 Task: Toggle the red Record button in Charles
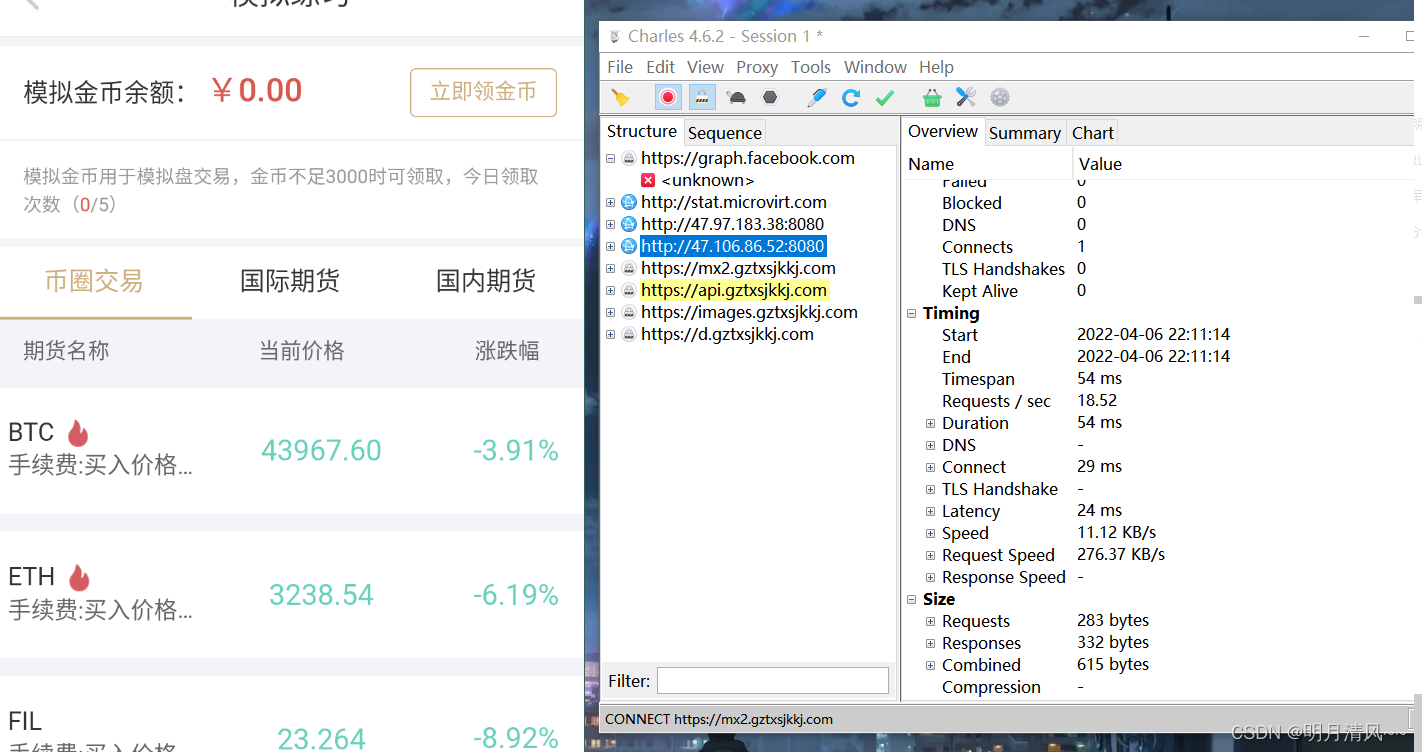click(668, 97)
